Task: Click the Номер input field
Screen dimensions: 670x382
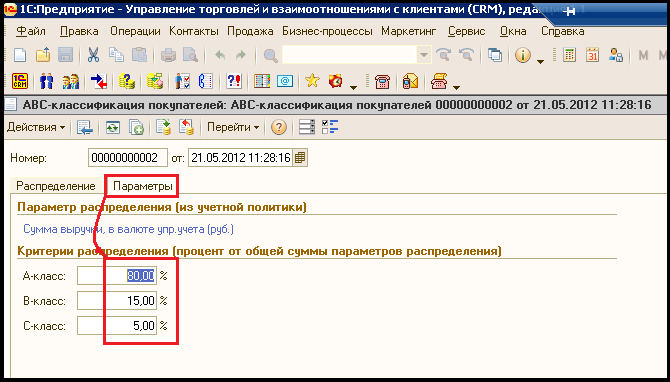Action: (128, 158)
